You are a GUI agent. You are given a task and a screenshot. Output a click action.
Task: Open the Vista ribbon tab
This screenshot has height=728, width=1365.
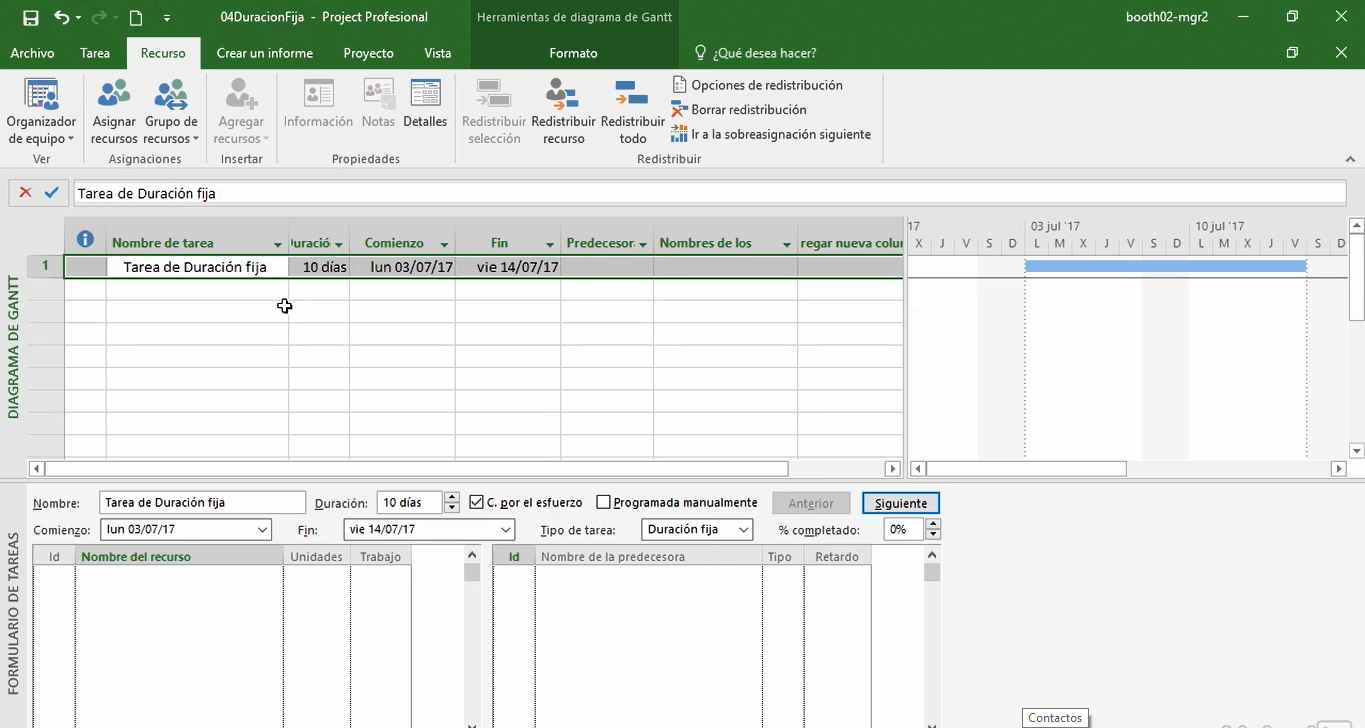tap(437, 53)
